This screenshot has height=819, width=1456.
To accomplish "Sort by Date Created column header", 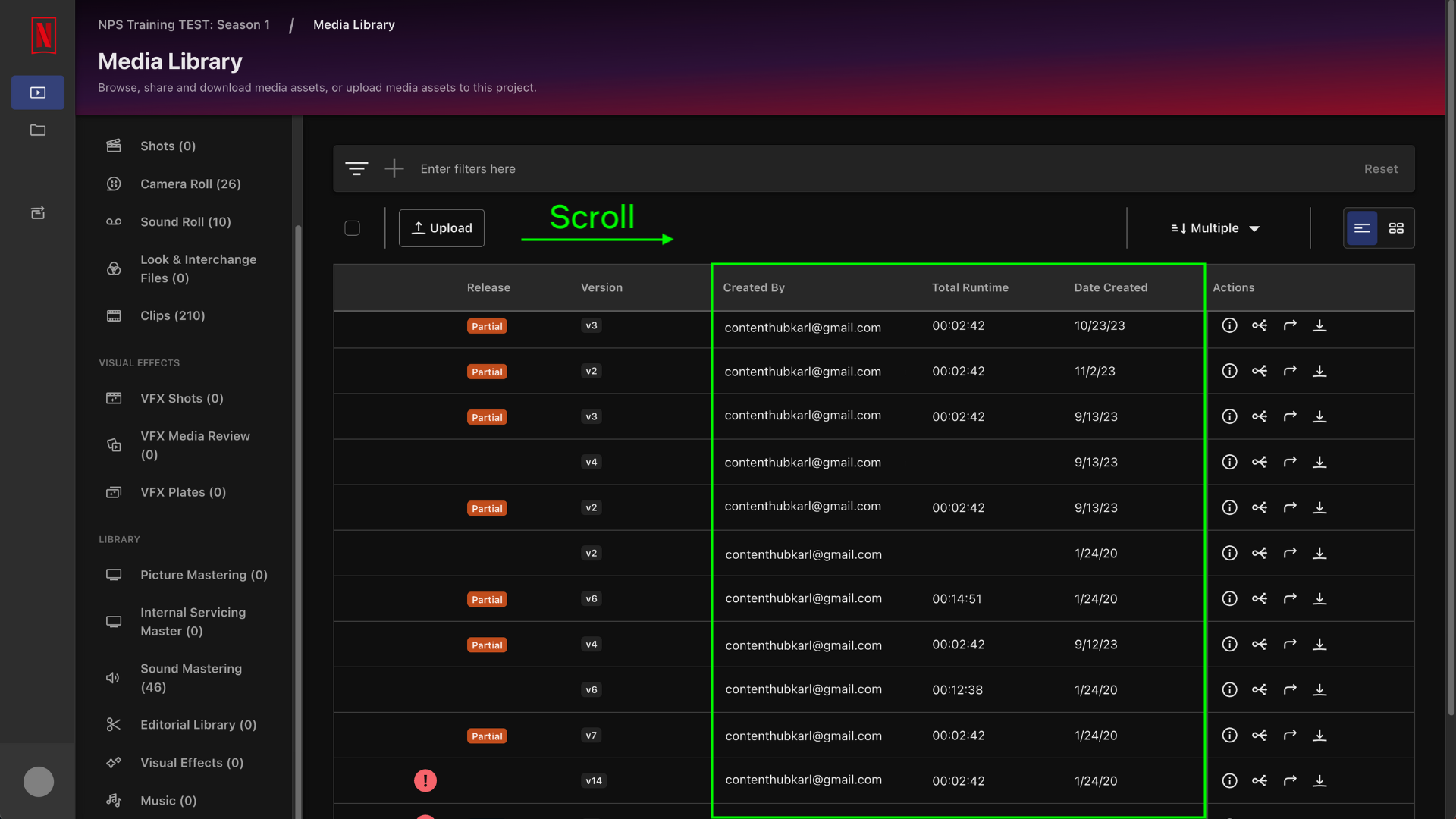I will pyautogui.click(x=1110, y=287).
